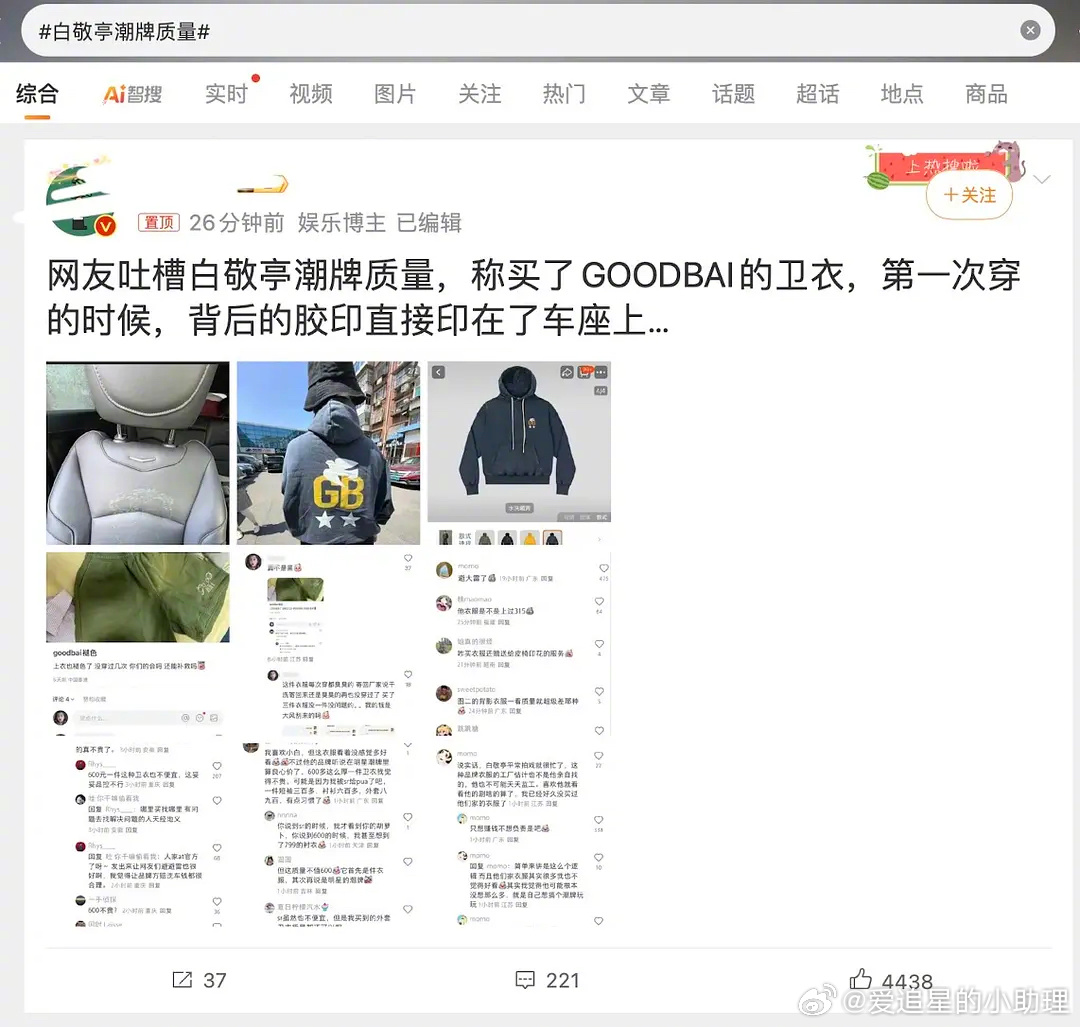
Task: Open the 600元卫衣 comments screenshot
Action: point(138,834)
